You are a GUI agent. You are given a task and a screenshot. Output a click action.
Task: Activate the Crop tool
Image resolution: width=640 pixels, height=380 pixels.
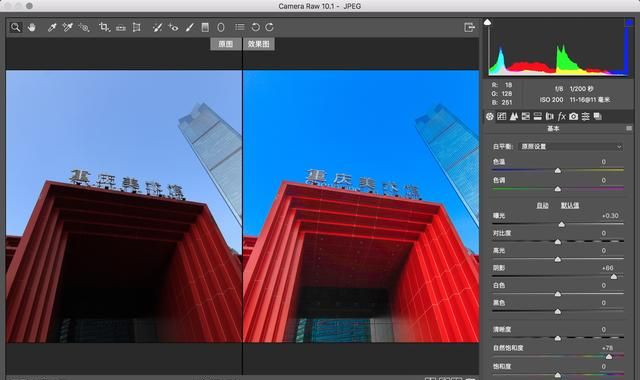click(x=104, y=27)
